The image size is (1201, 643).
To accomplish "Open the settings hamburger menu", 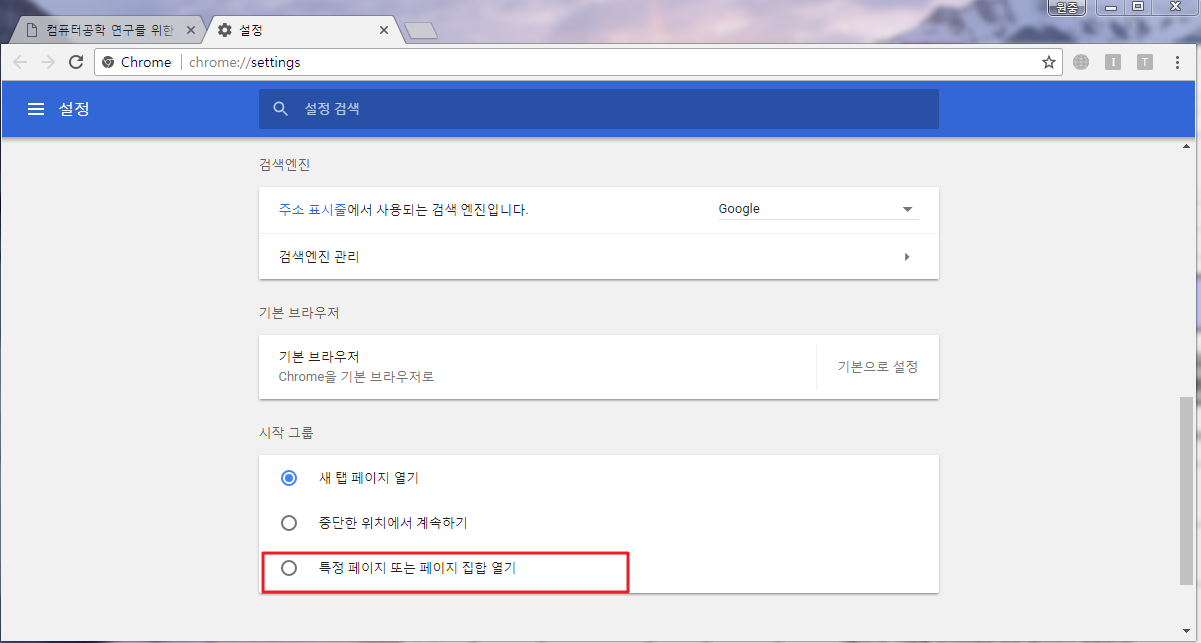I will click(36, 109).
